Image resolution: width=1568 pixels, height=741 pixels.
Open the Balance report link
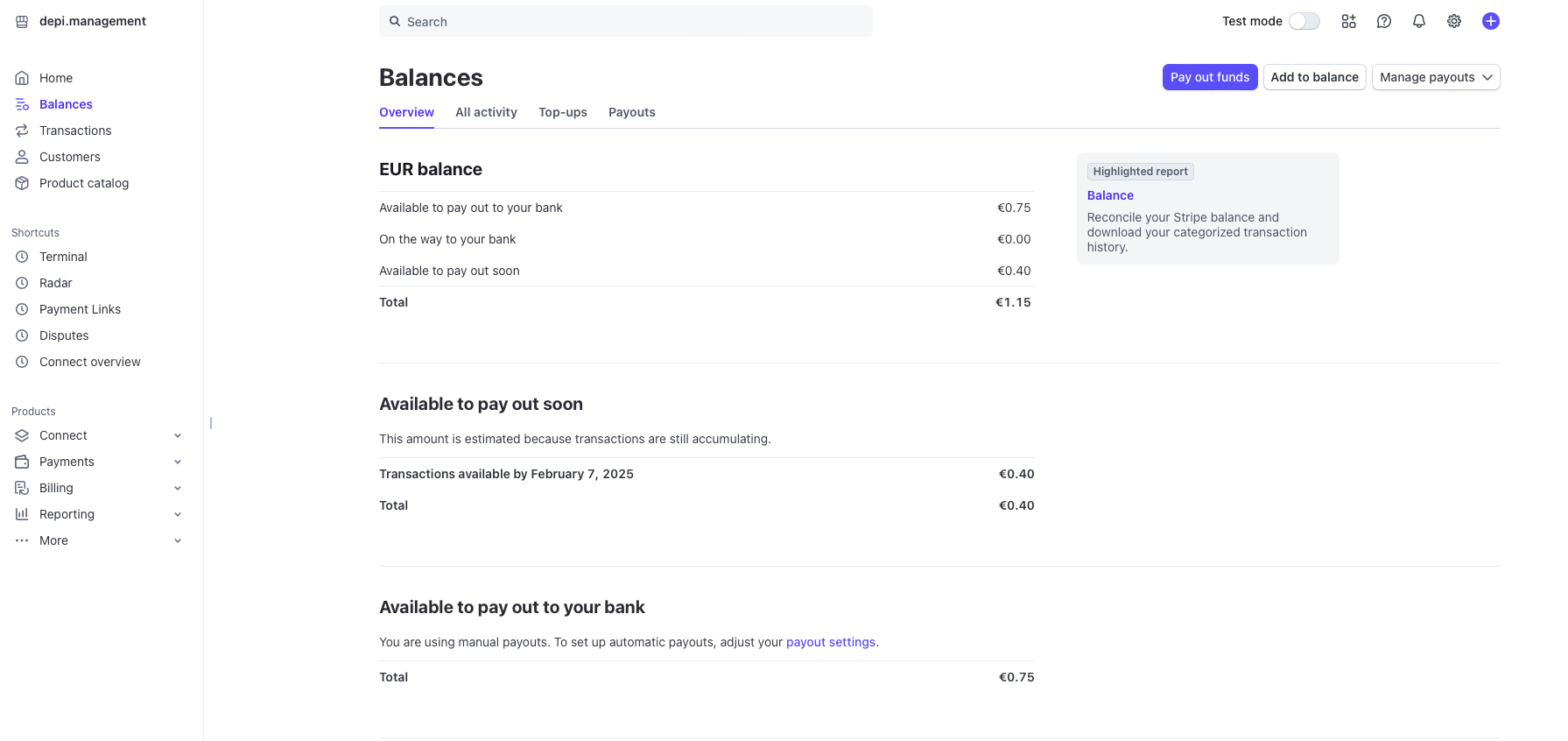pyautogui.click(x=1110, y=195)
